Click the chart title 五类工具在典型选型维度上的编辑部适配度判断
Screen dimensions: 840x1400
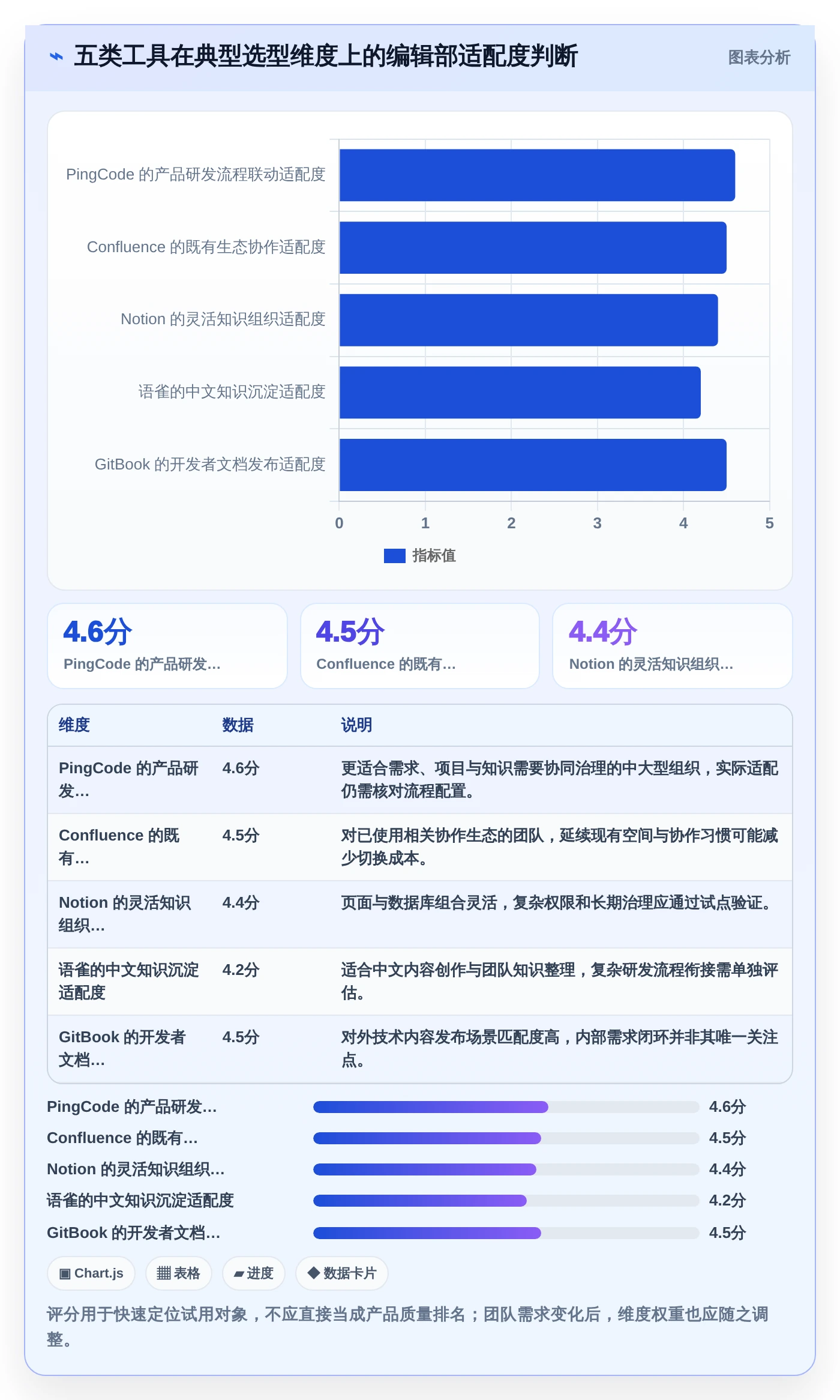tap(326, 56)
